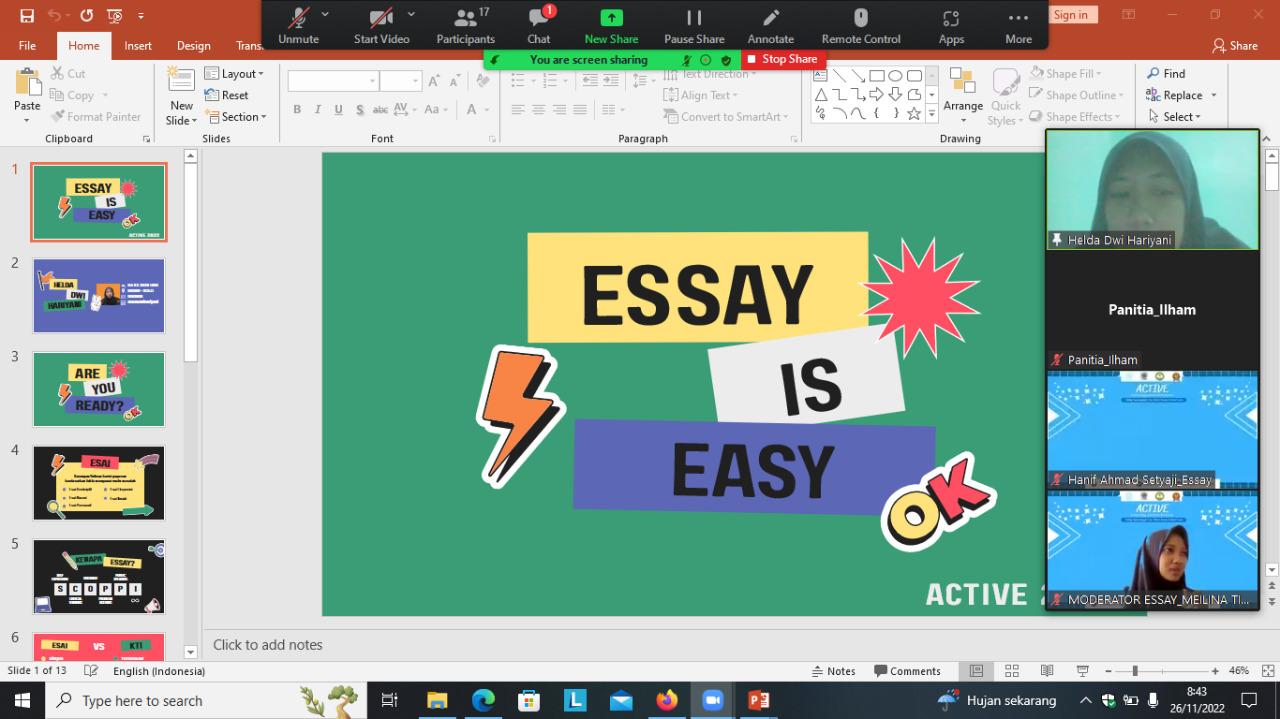1280x719 pixels.
Task: Toggle the Notes pane in status bar
Action: [x=833, y=671]
